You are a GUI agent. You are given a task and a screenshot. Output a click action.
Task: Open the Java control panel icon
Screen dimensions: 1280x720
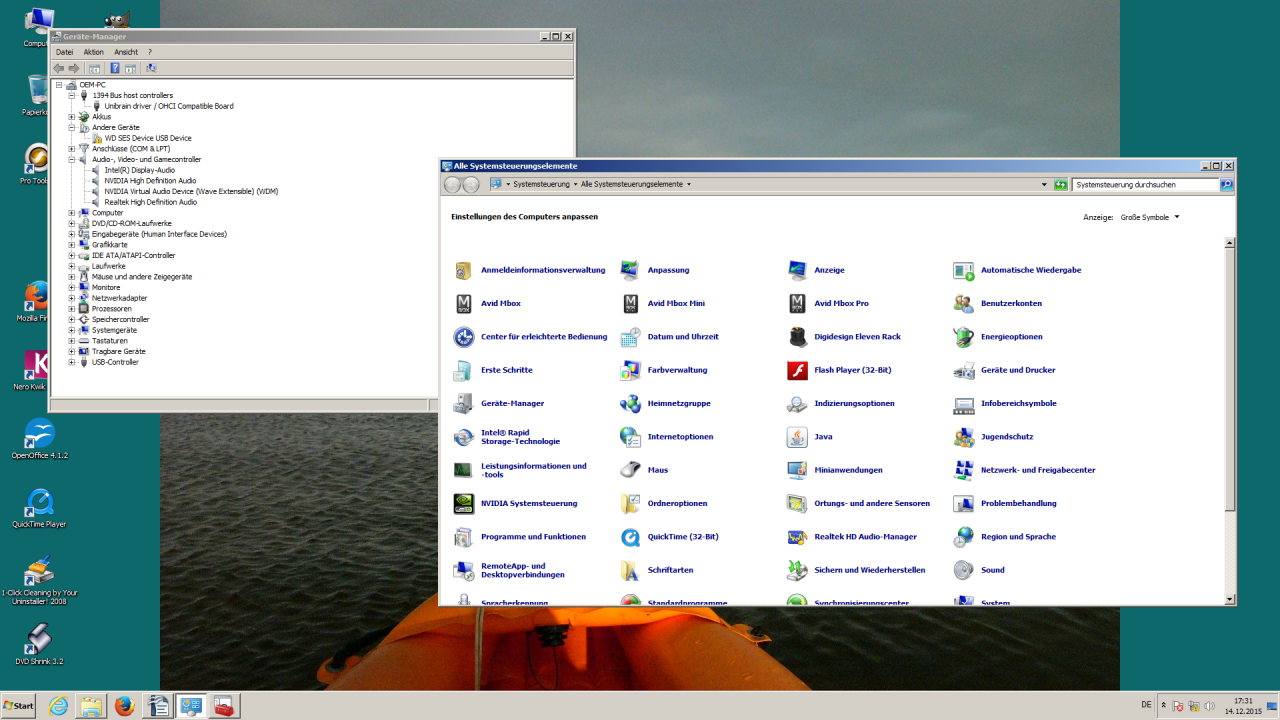797,437
